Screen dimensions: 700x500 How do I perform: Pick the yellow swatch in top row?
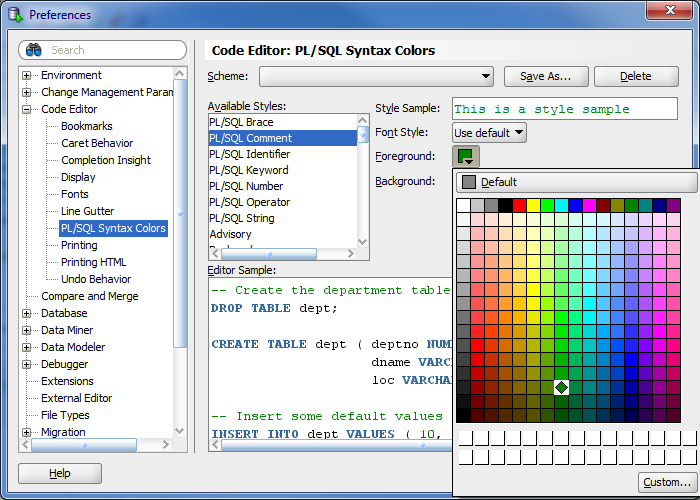pyautogui.click(x=533, y=205)
